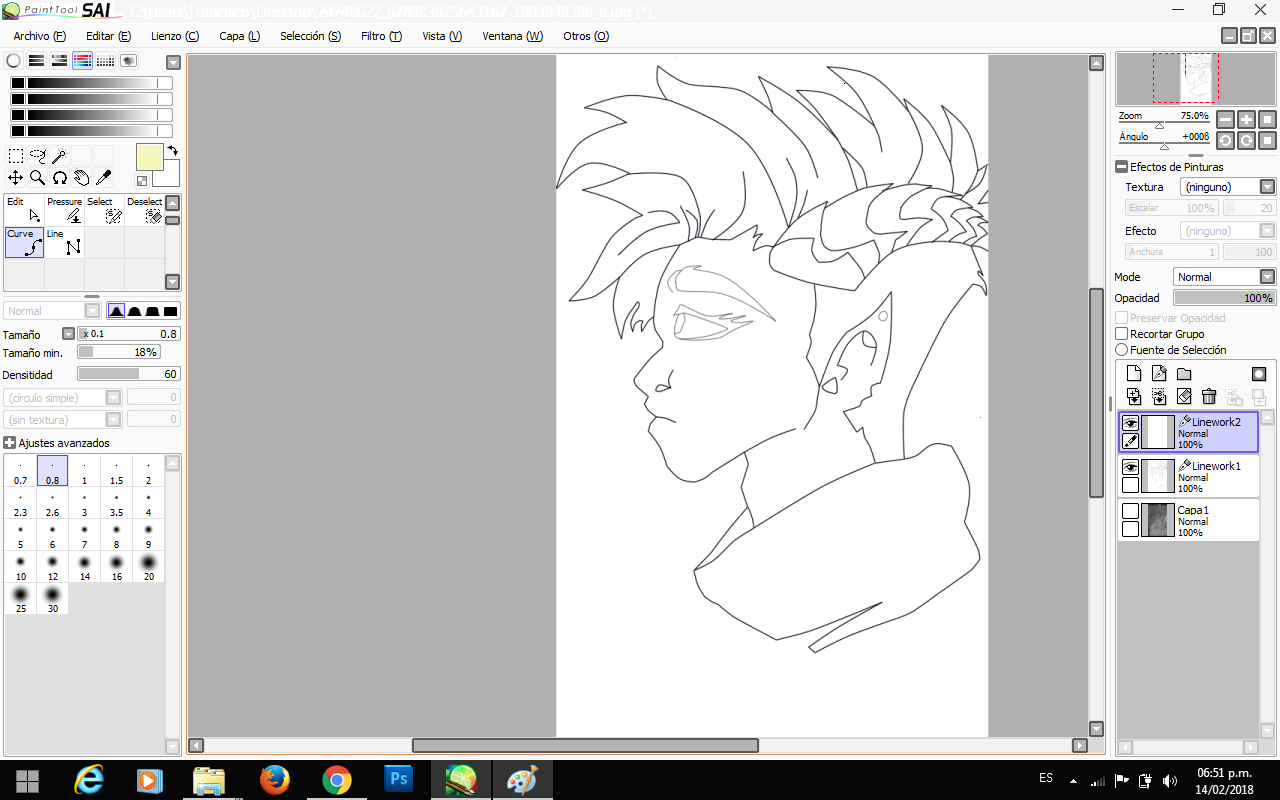The image size is (1280, 800).
Task: Rotate canvas clockwise button
Action: point(1246,140)
